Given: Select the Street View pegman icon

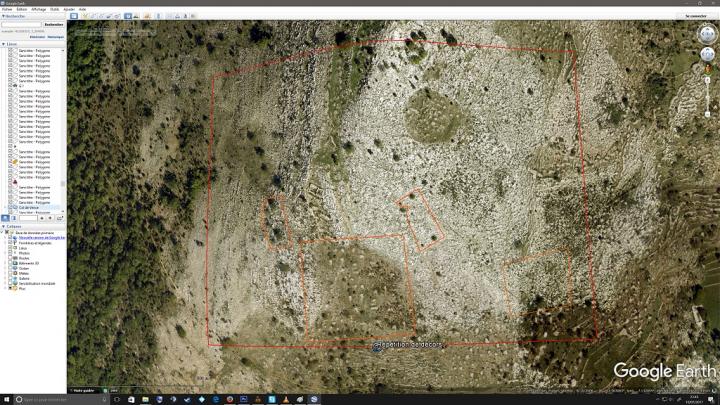Looking at the screenshot, I should pos(708,69).
